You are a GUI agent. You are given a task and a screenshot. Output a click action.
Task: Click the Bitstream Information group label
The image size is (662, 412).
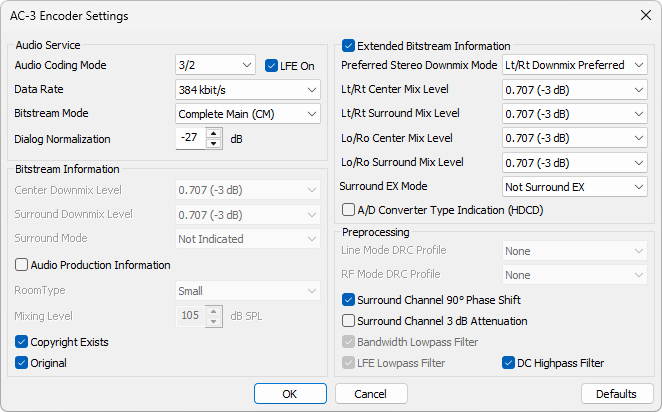click(67, 169)
